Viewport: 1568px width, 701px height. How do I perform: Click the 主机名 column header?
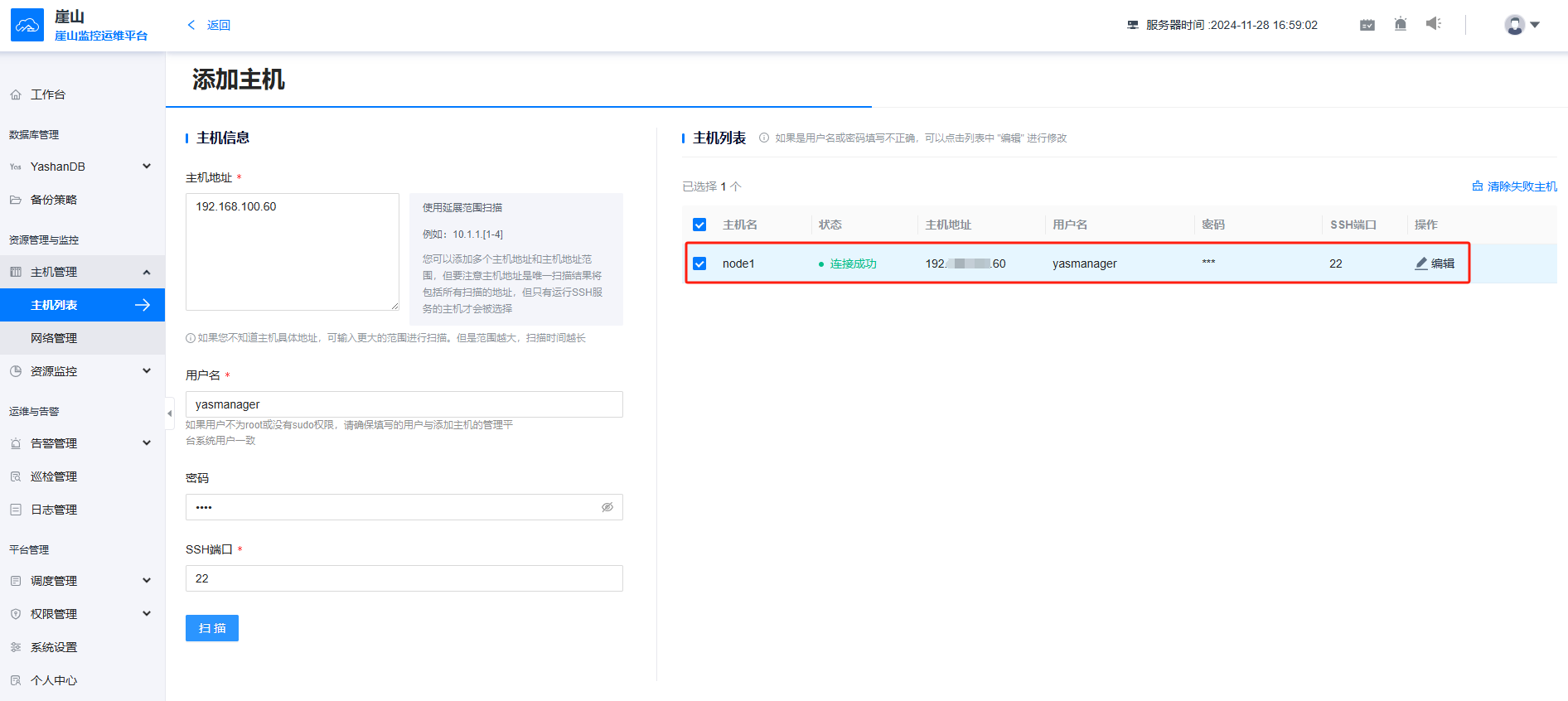point(740,225)
